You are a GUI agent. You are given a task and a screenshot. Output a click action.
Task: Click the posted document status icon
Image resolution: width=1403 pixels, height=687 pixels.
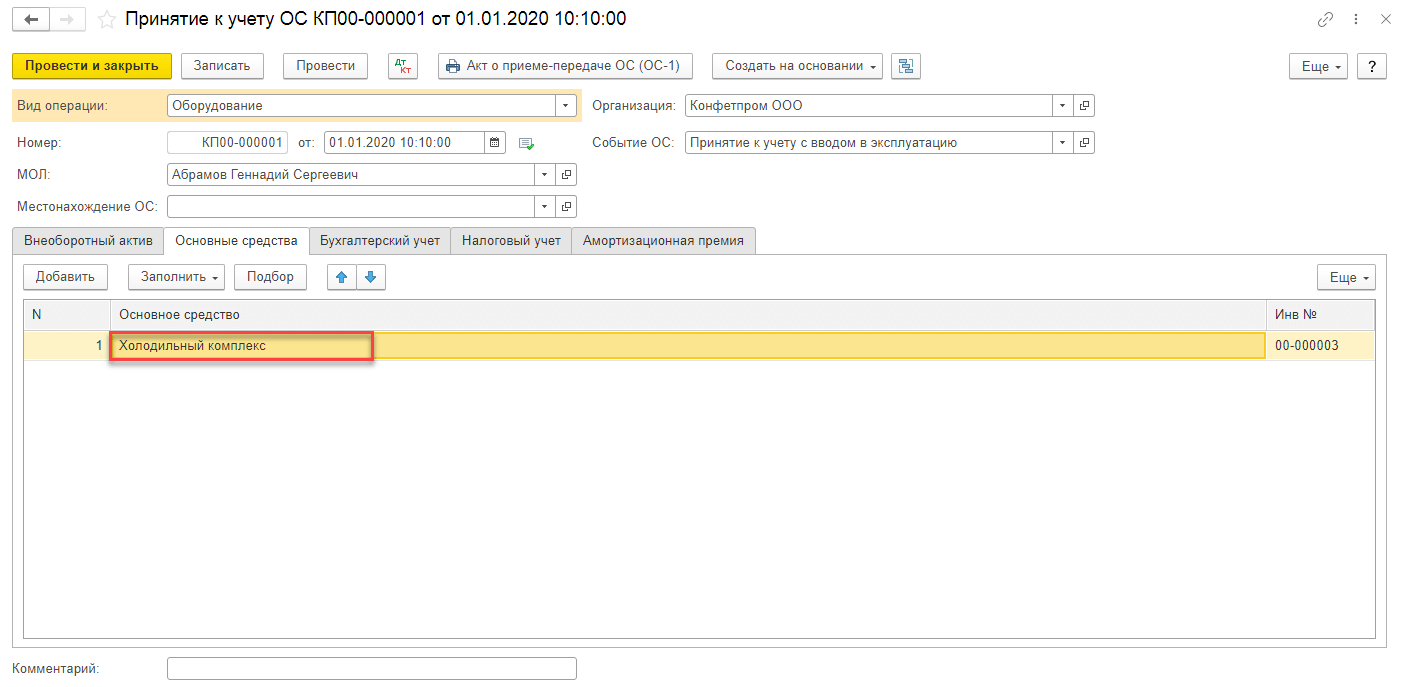pyautogui.click(x=527, y=143)
